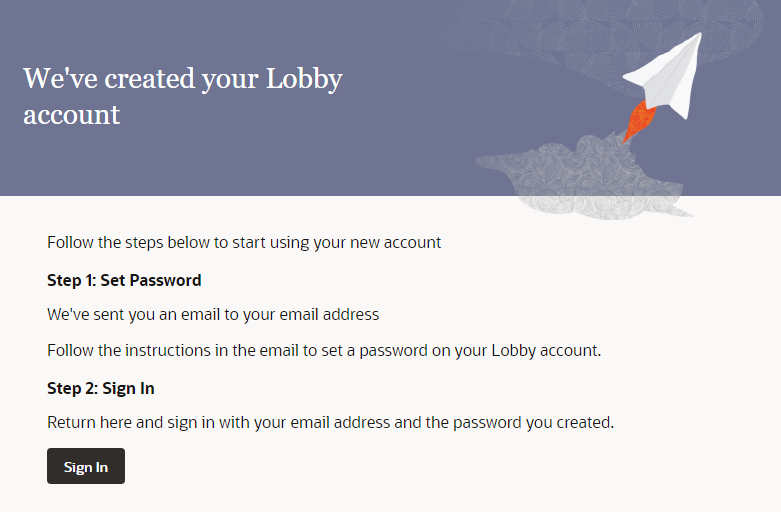
Task: Click "Lobby account." in the Step 1 instructions
Action: pyautogui.click(x=546, y=351)
